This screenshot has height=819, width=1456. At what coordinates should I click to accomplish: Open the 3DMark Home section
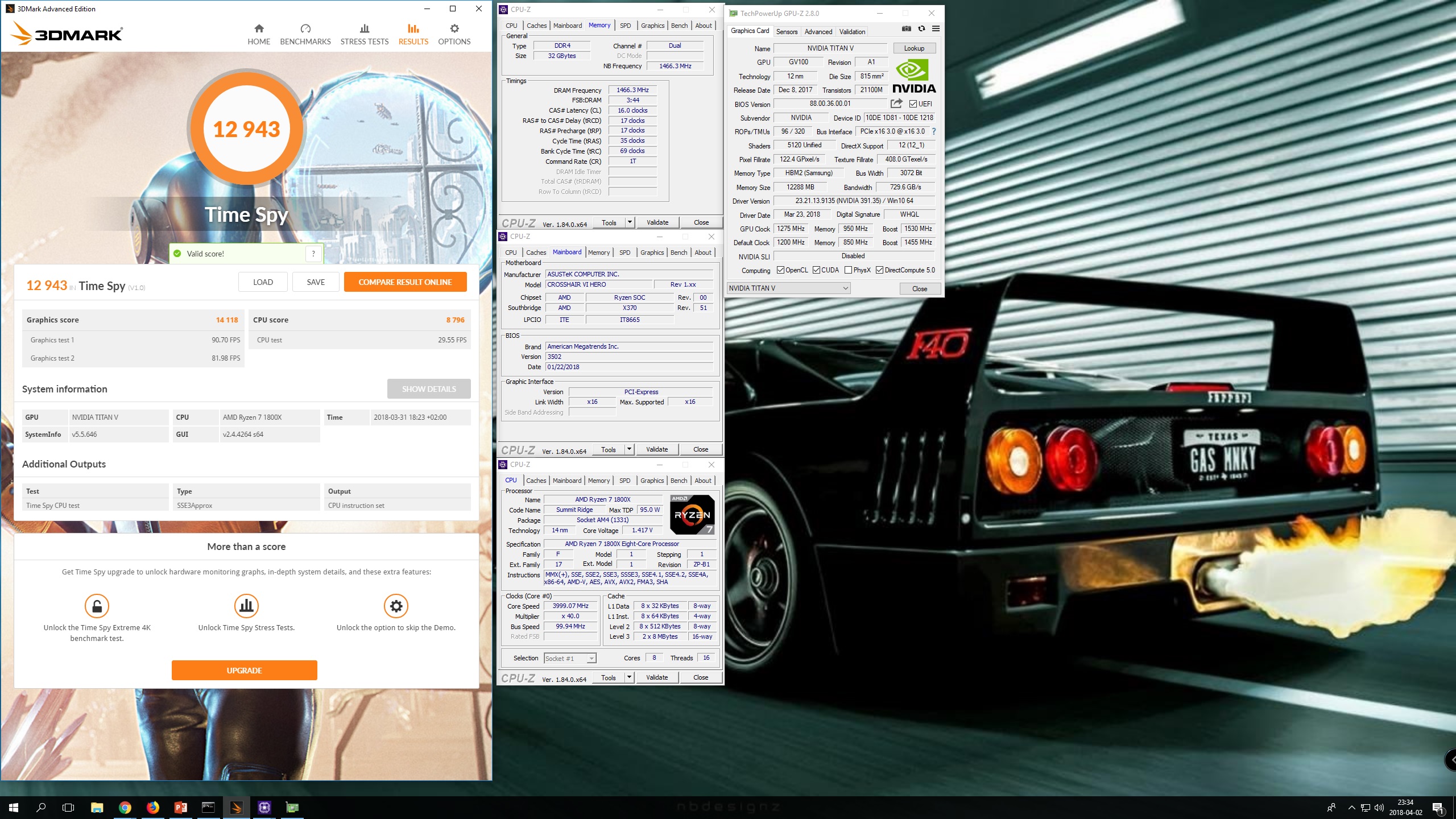[x=259, y=35]
